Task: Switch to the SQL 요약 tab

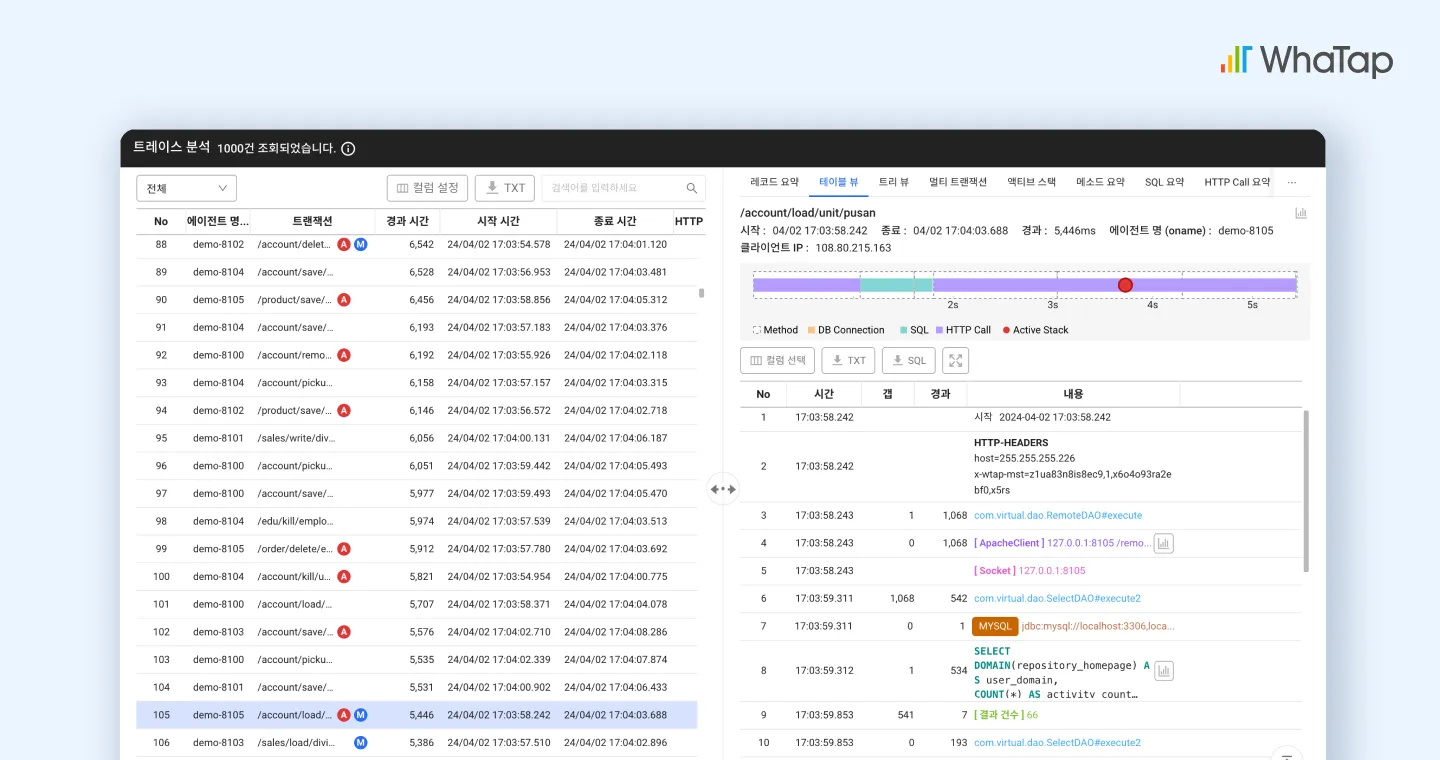Action: coord(1164,182)
